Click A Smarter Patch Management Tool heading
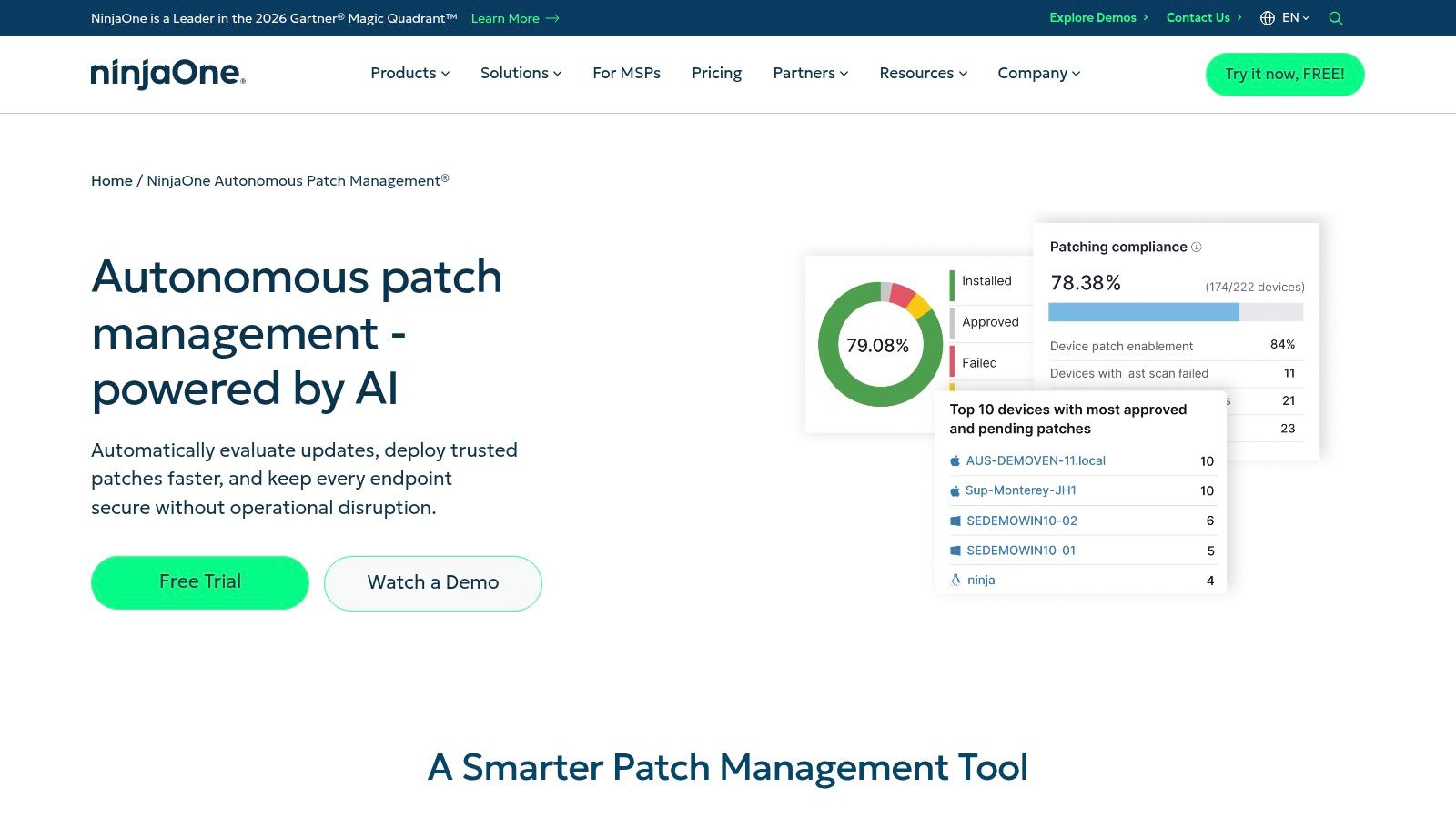The image size is (1456, 819). 728,767
